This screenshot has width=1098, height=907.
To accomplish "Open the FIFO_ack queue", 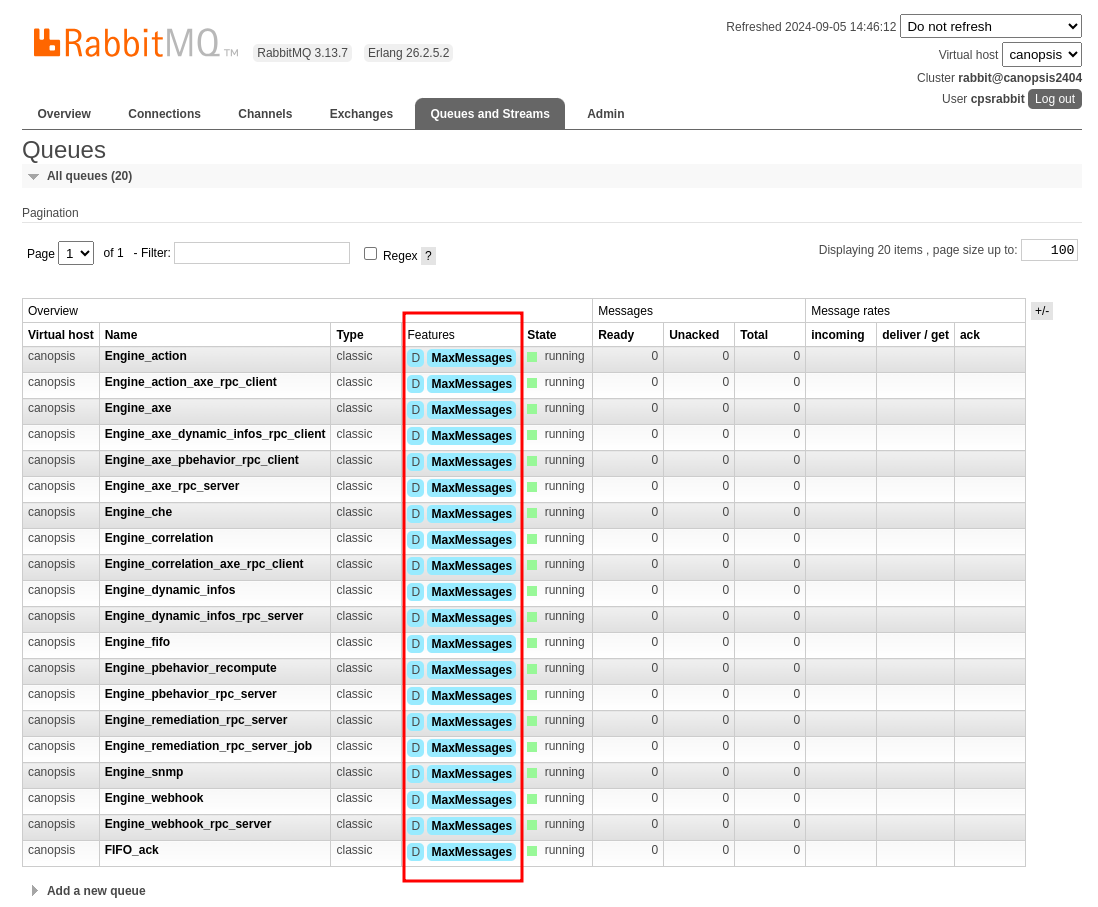I will [132, 850].
